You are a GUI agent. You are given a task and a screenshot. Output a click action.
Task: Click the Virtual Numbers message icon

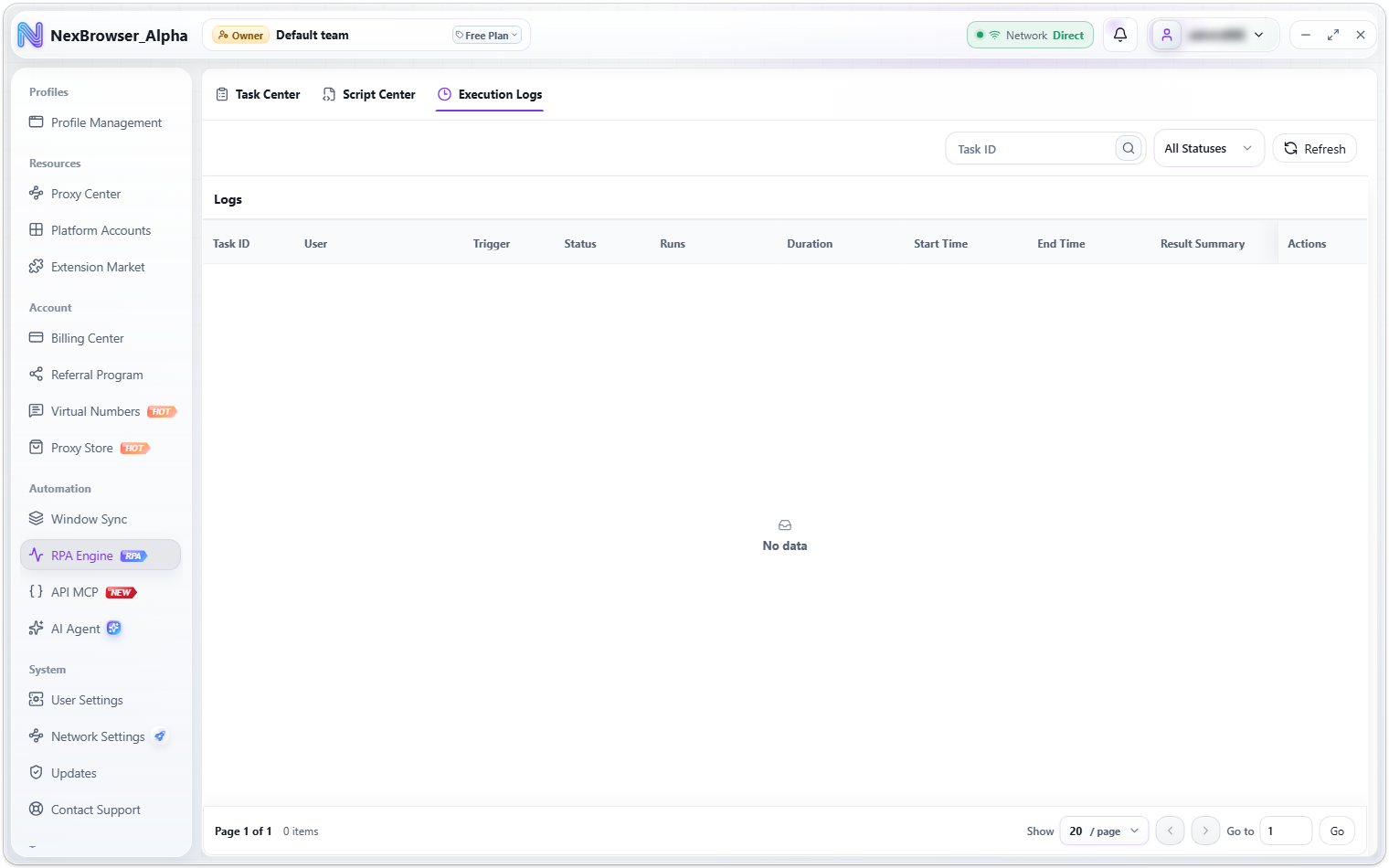pyautogui.click(x=37, y=411)
